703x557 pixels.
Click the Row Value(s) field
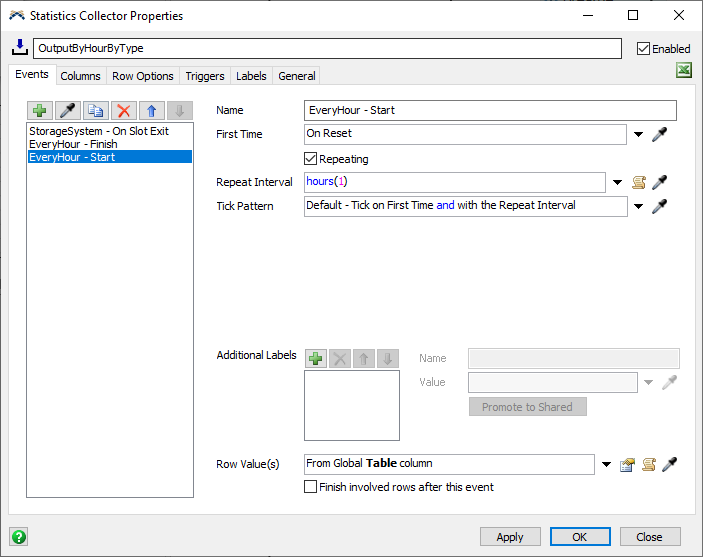449,464
